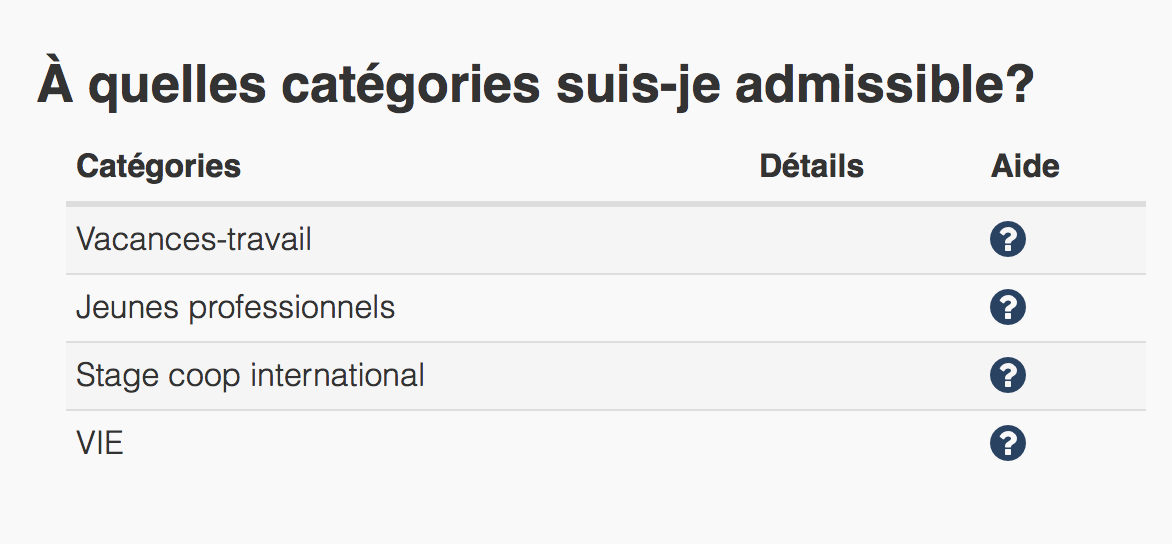The width and height of the screenshot is (1172, 544).
Task: Click the Détails cell for Vacances-travail
Action: click(811, 240)
